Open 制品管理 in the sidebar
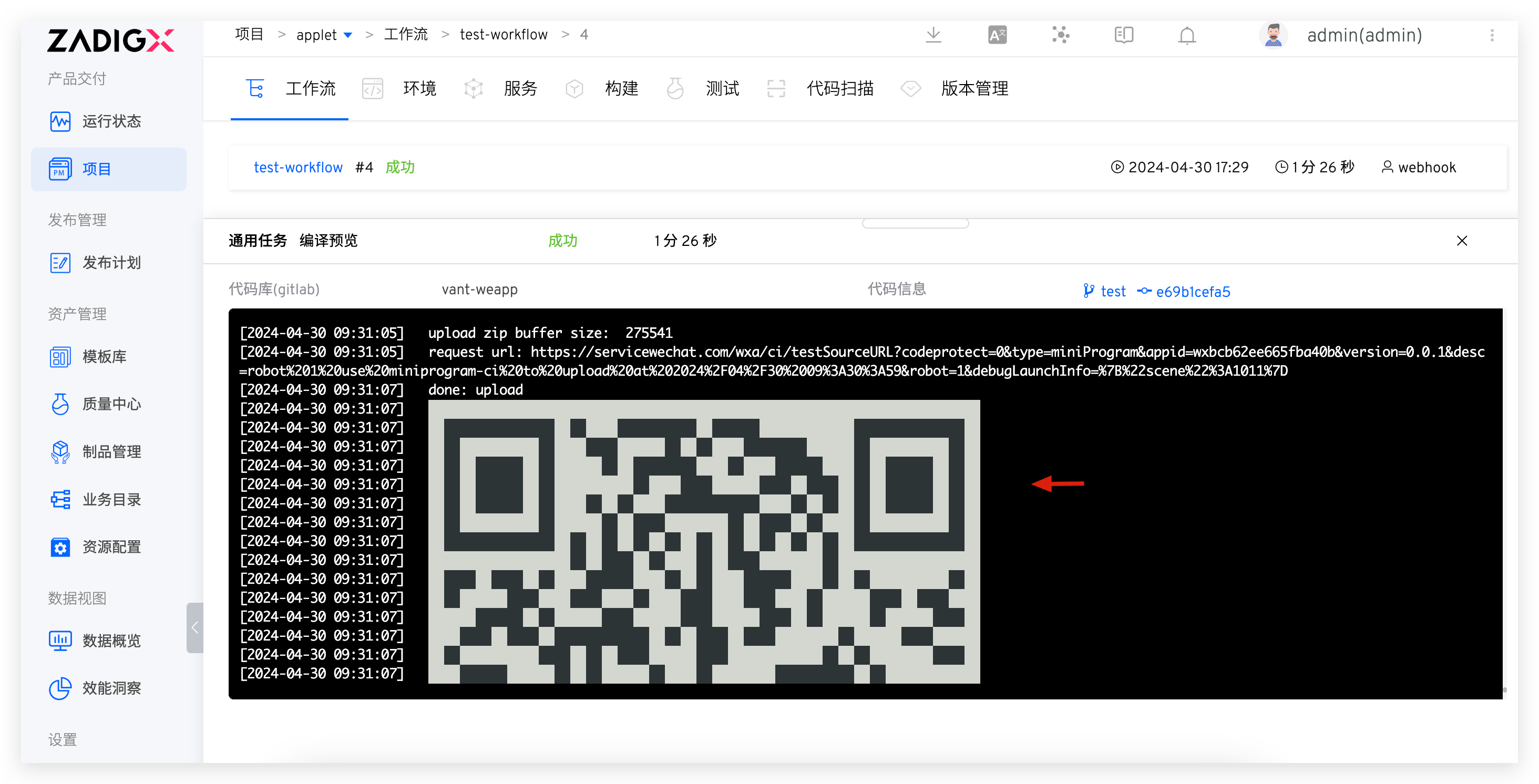The height and width of the screenshot is (784, 1539). click(109, 452)
